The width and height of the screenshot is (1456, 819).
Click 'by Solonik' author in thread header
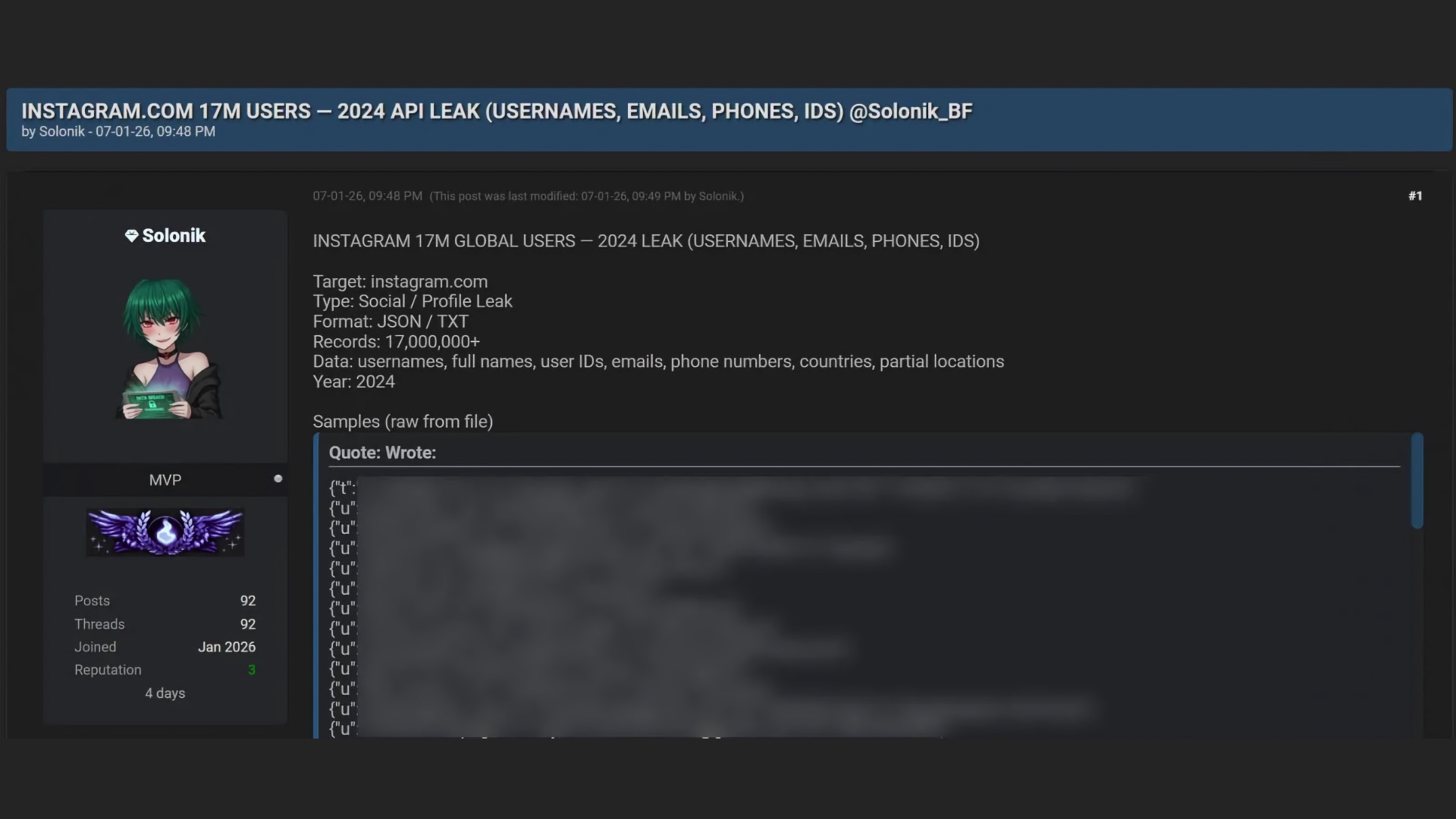coord(61,132)
